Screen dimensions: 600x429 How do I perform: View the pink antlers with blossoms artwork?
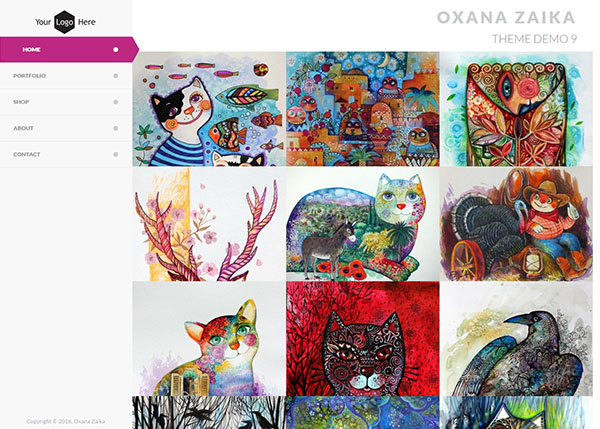pos(209,224)
